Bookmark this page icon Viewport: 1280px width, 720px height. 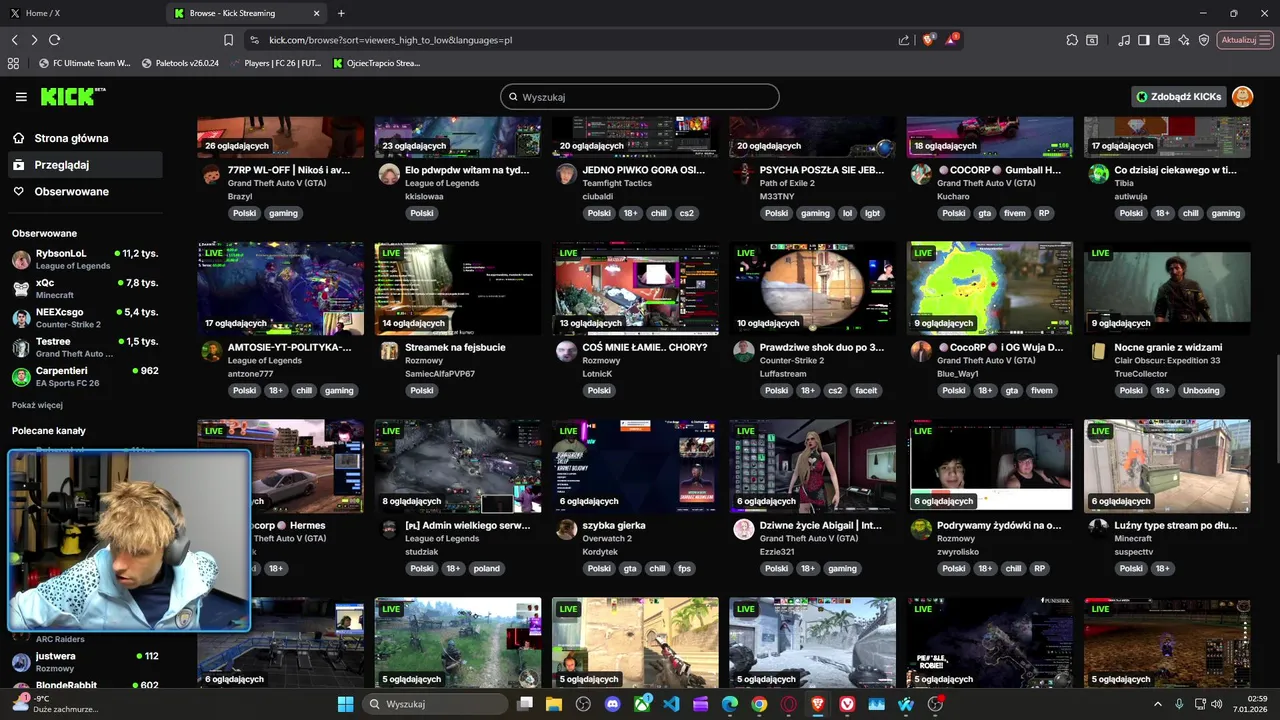[x=228, y=40]
